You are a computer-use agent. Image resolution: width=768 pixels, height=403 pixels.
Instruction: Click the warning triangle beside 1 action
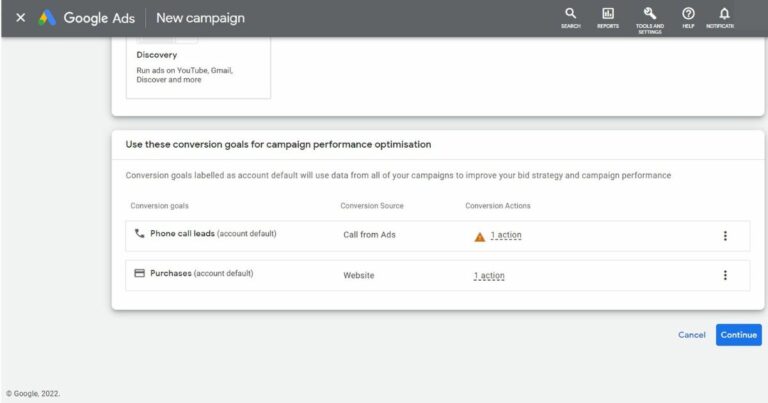(480, 237)
